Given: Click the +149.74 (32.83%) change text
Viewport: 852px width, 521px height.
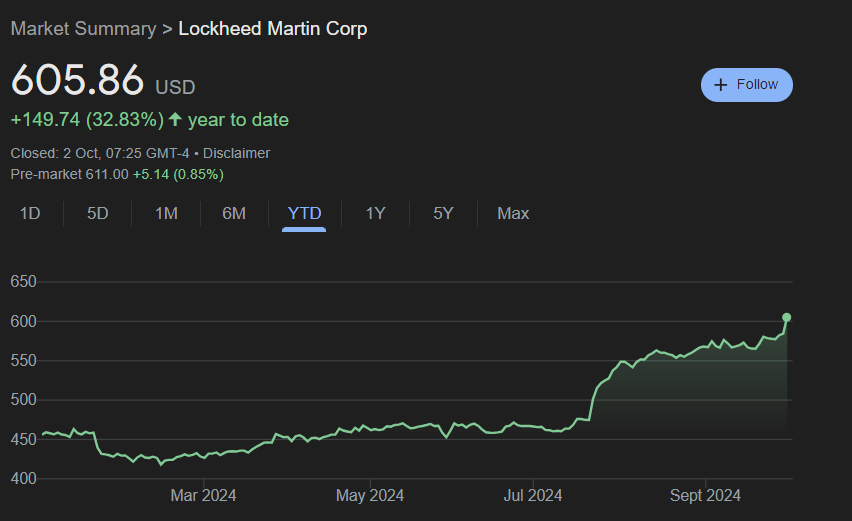Looking at the screenshot, I should point(87,120).
